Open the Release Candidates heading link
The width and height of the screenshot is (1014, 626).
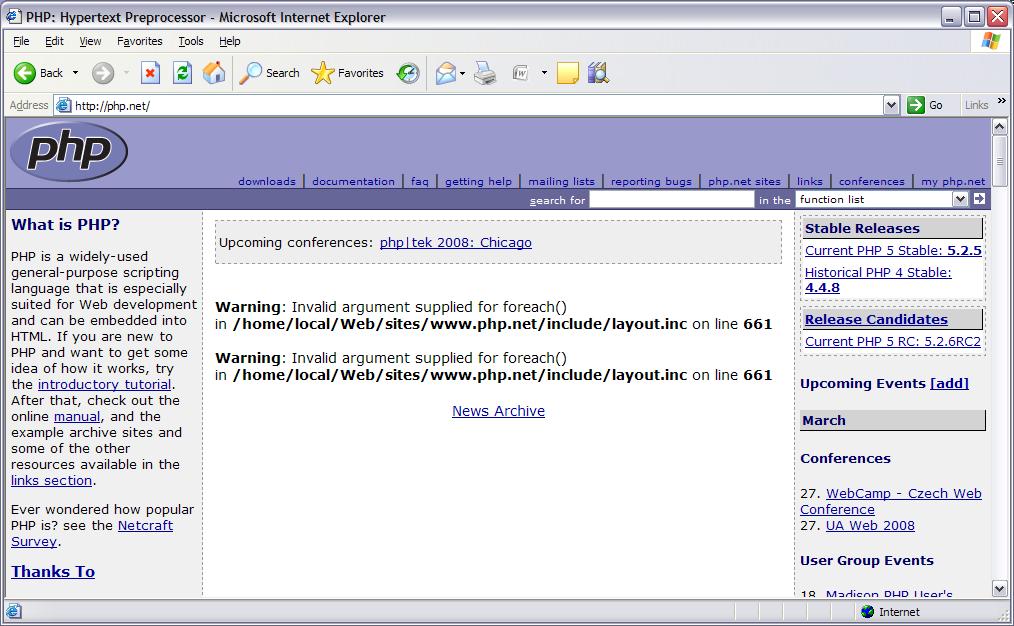876,319
